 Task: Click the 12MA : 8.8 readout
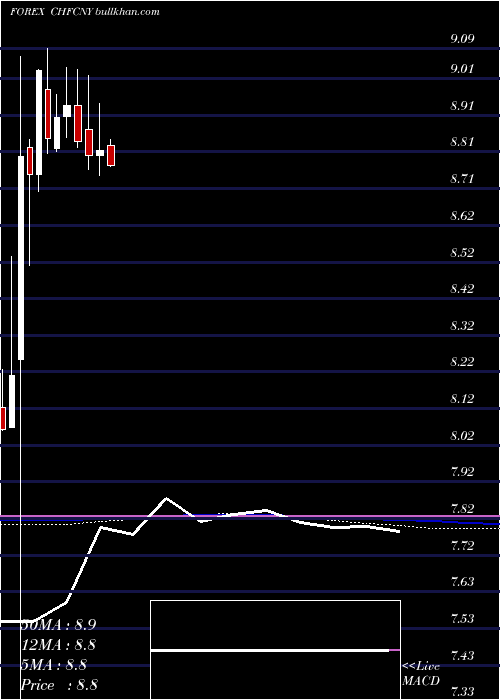[58, 645]
